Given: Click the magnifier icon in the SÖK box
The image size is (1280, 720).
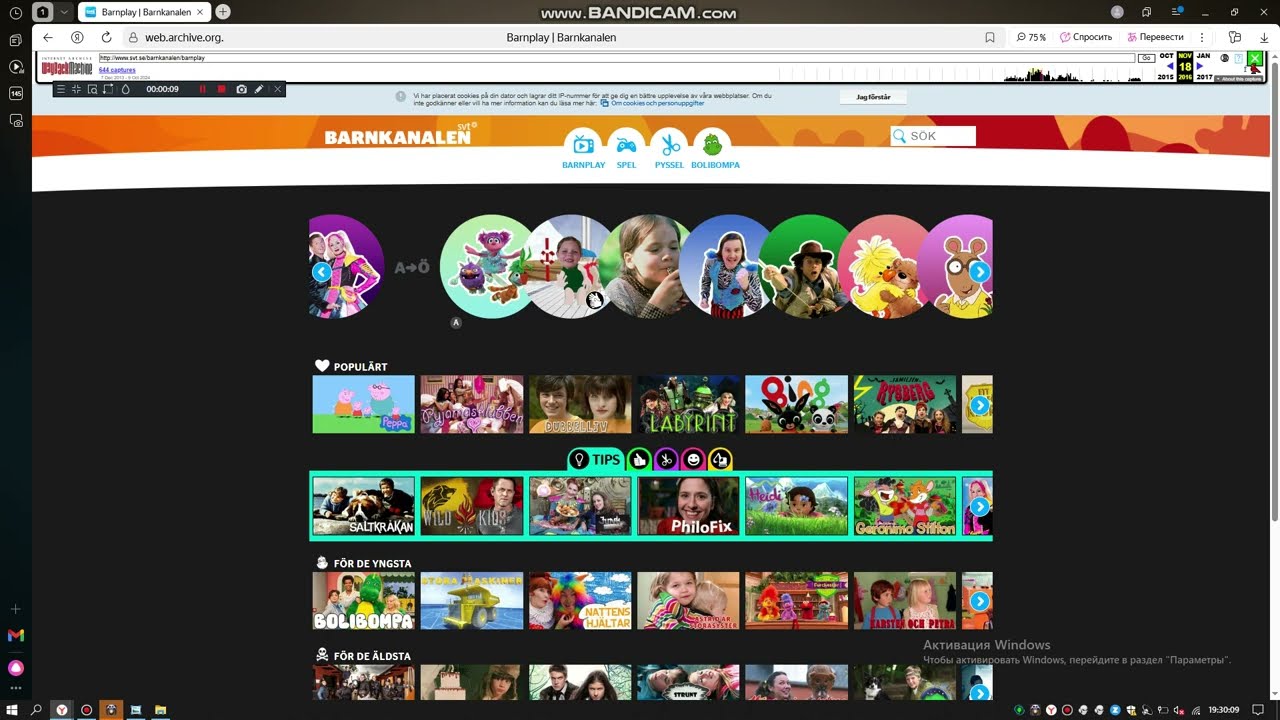Looking at the screenshot, I should [899, 137].
